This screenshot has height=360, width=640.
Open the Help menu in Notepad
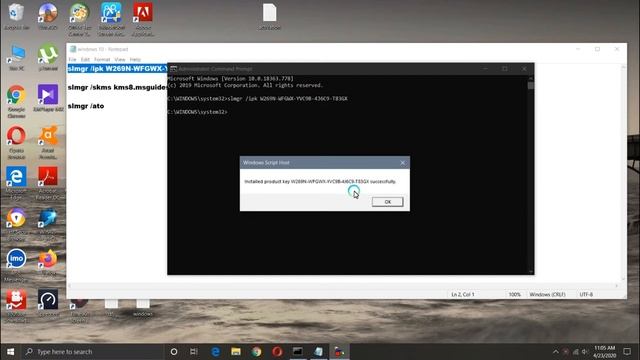pyautogui.click(x=135, y=60)
